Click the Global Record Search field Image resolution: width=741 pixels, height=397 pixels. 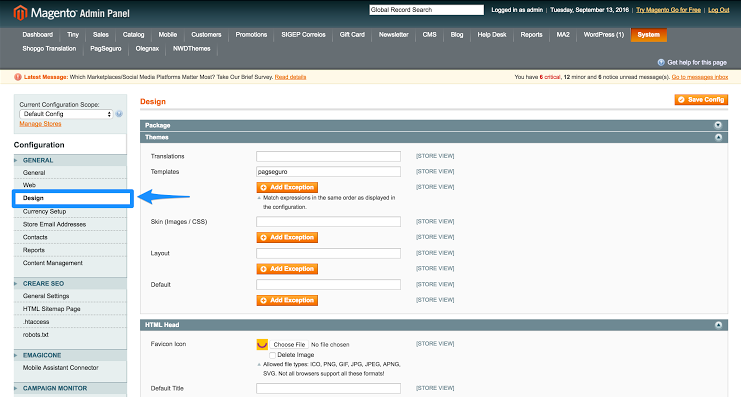point(427,10)
